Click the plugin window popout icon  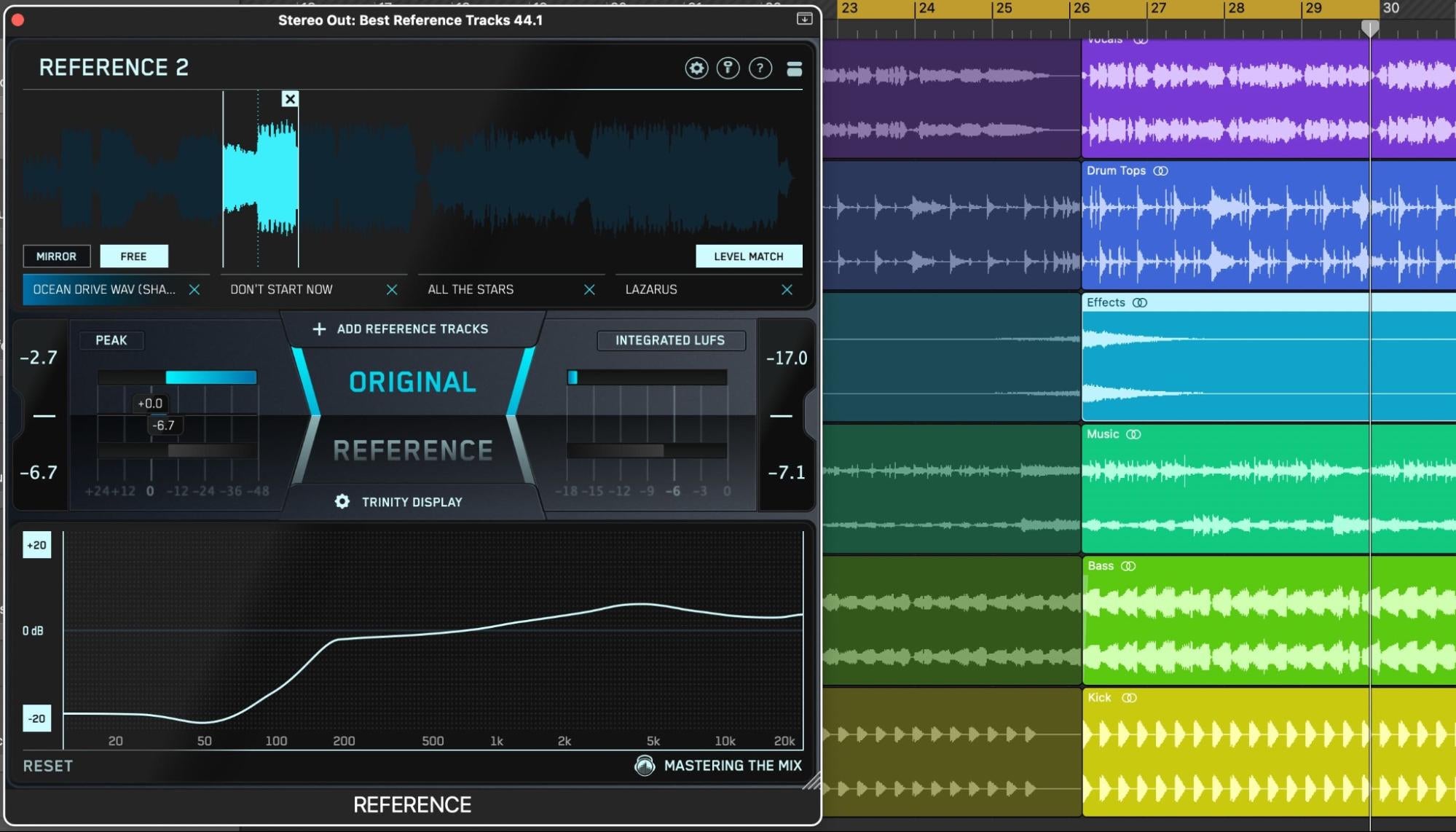pyautogui.click(x=804, y=19)
